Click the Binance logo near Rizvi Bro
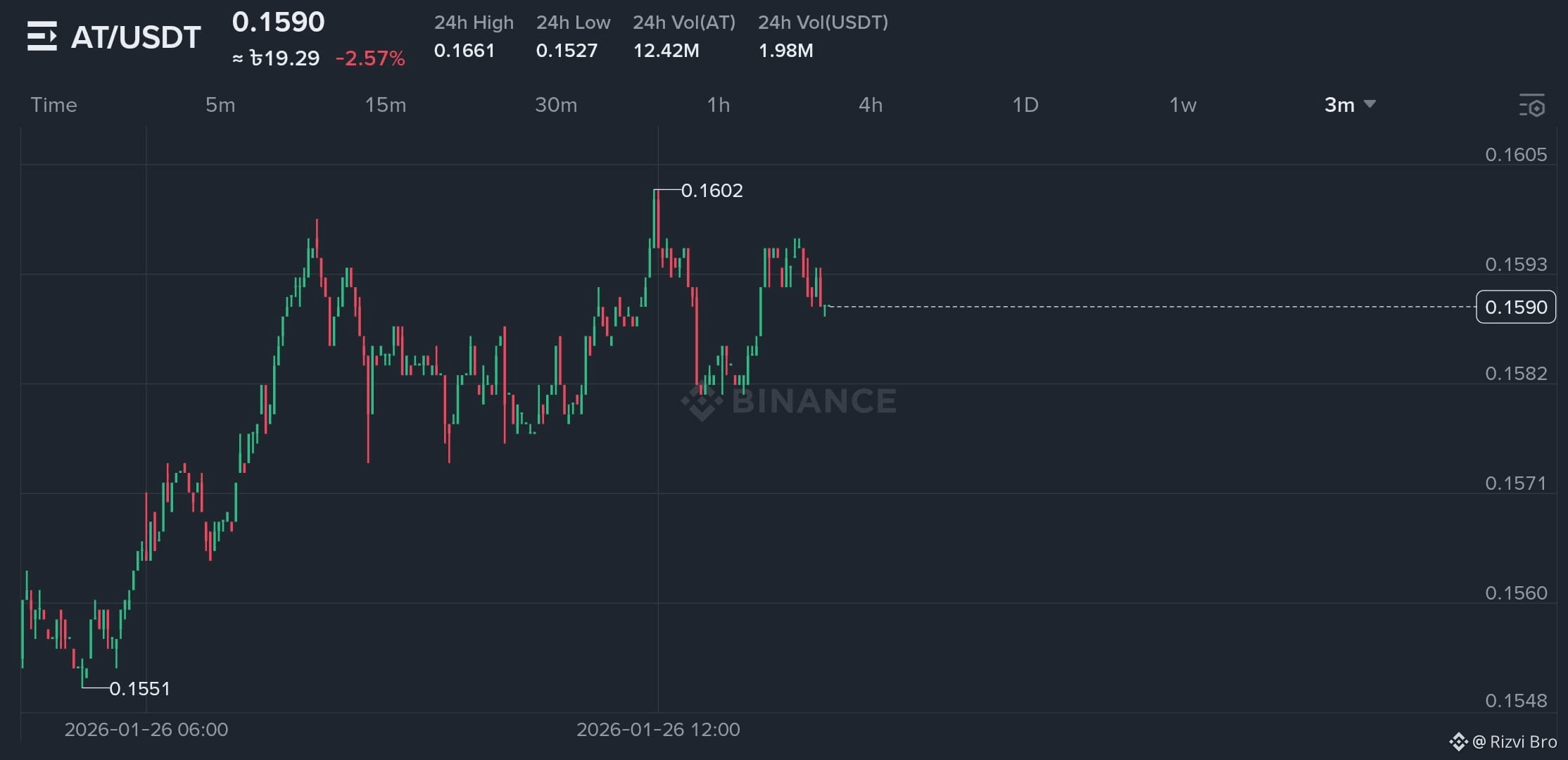The height and width of the screenshot is (760, 1568). click(1458, 742)
